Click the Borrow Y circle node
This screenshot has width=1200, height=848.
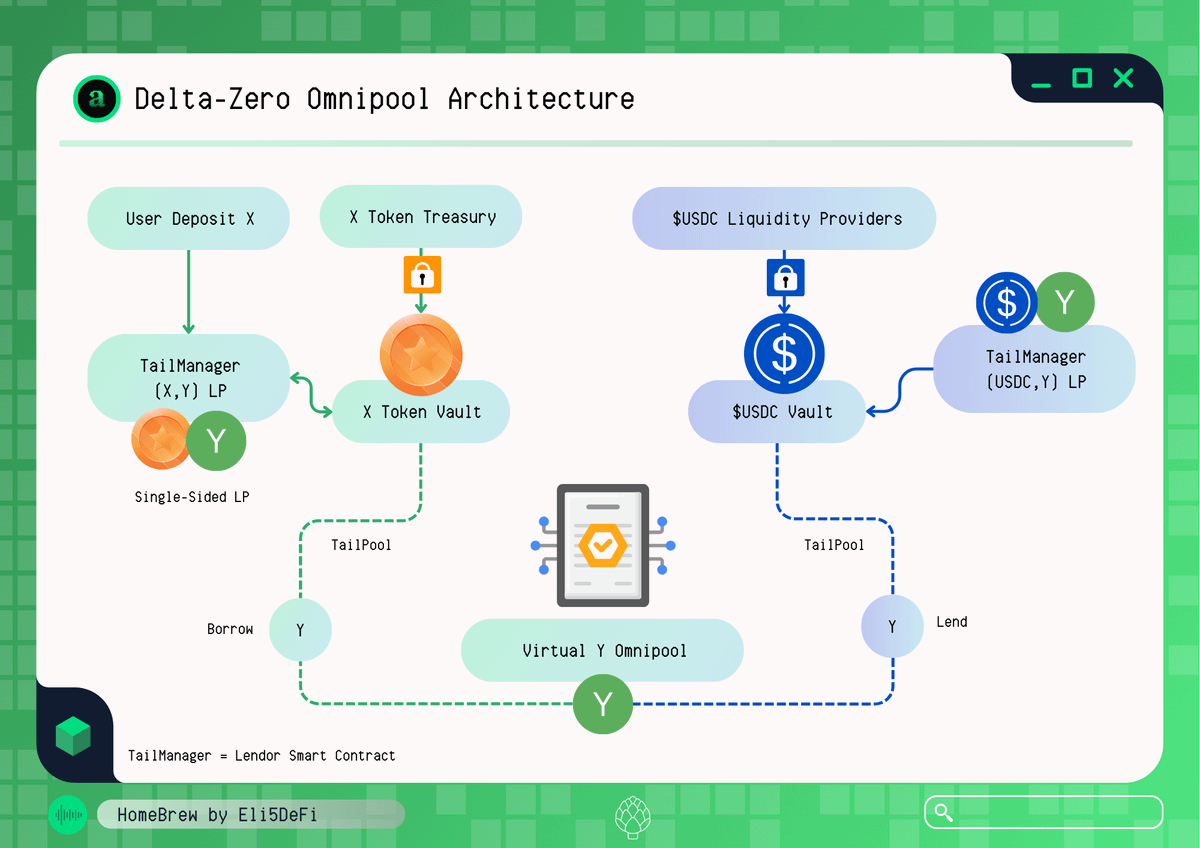pyautogui.click(x=300, y=630)
